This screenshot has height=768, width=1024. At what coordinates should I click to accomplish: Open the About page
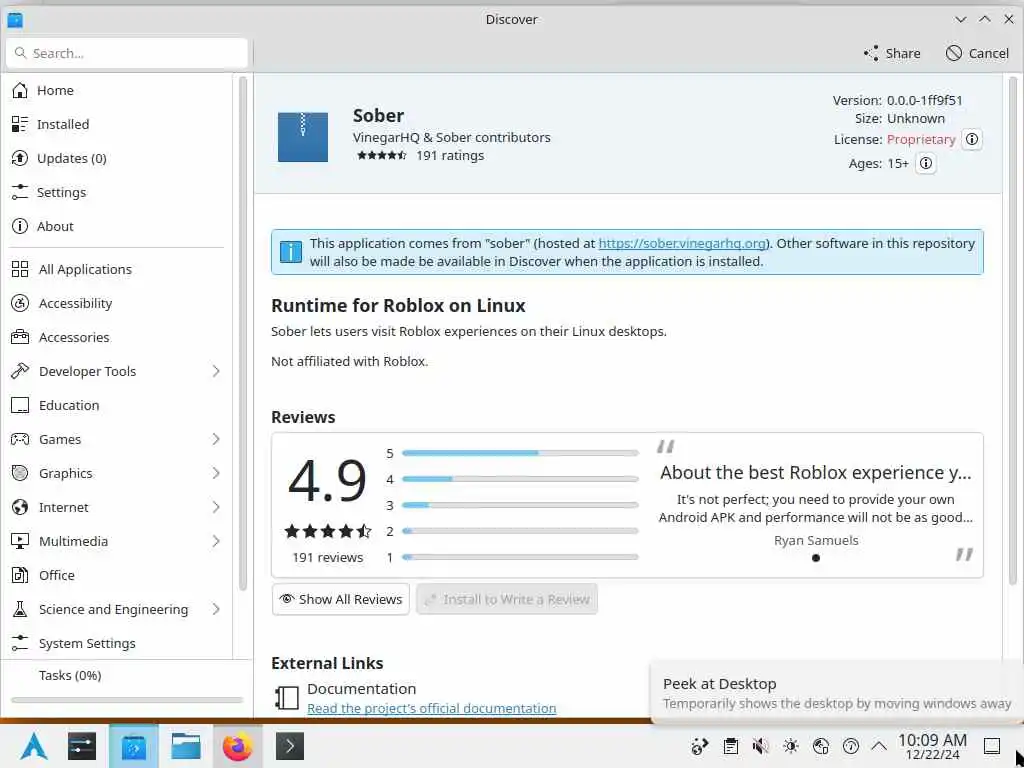click(x=118, y=226)
